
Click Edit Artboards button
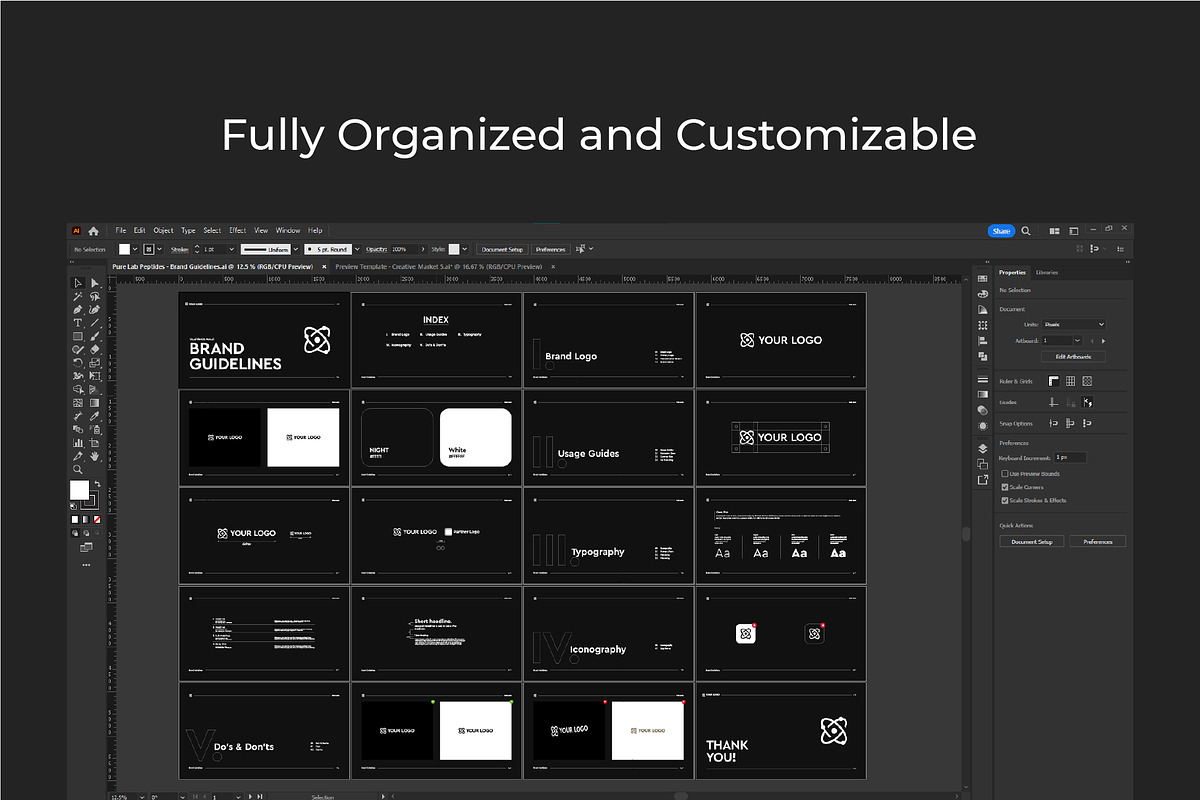(1073, 356)
